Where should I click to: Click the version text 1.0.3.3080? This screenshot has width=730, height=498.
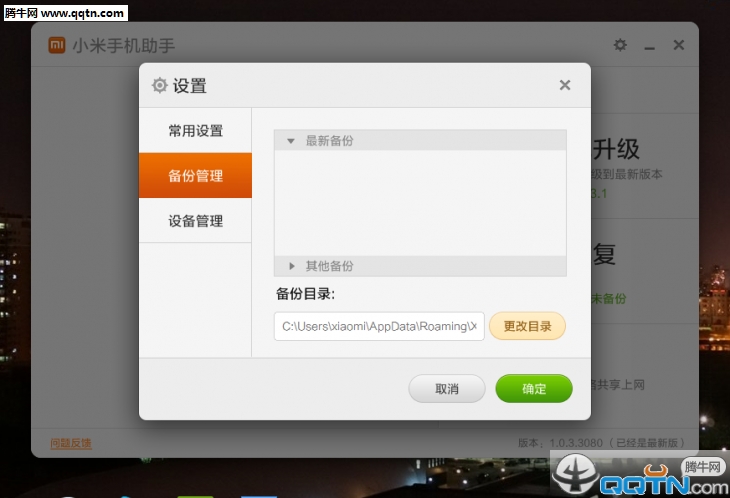point(576,443)
